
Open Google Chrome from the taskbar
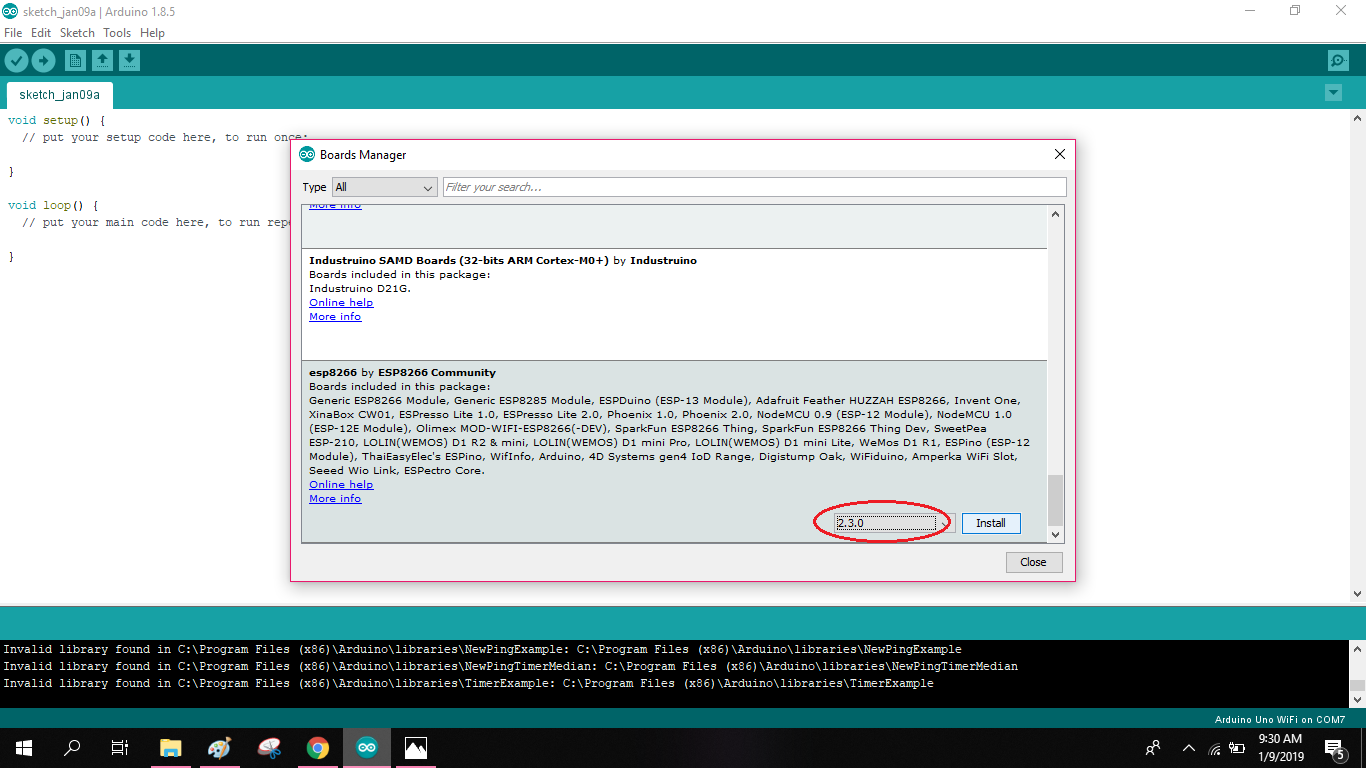pos(317,747)
